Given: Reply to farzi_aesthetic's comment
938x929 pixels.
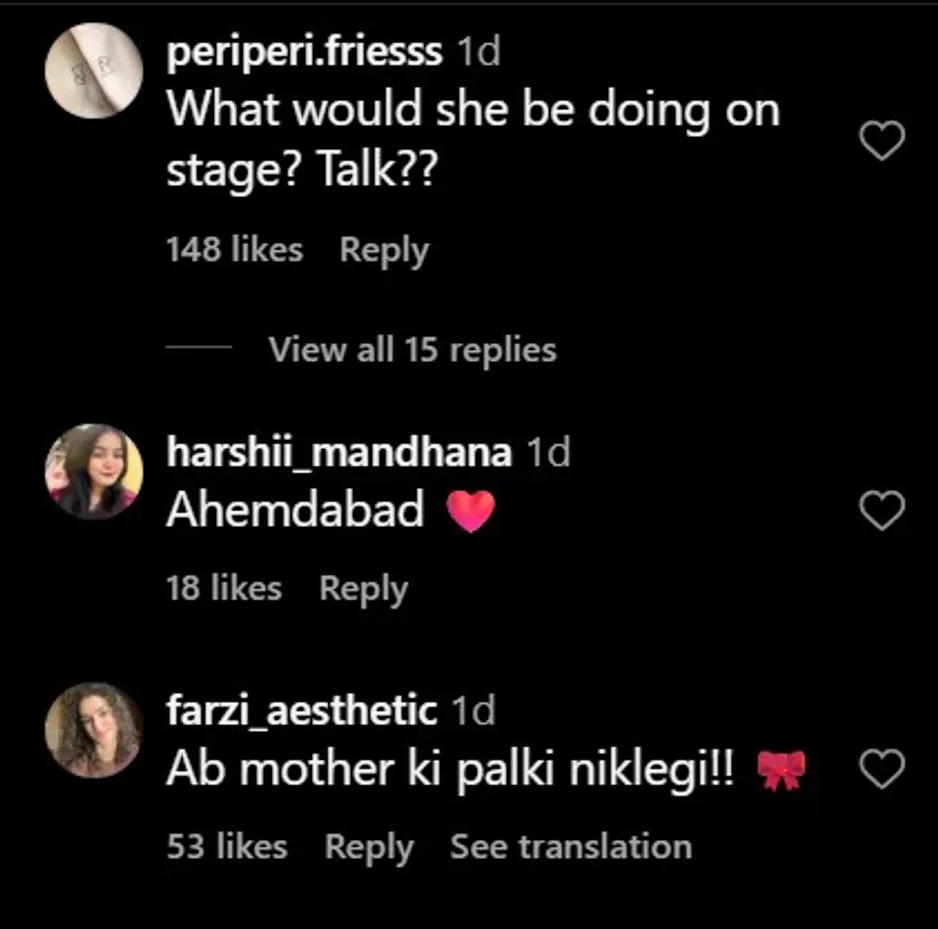Looking at the screenshot, I should coord(369,847).
